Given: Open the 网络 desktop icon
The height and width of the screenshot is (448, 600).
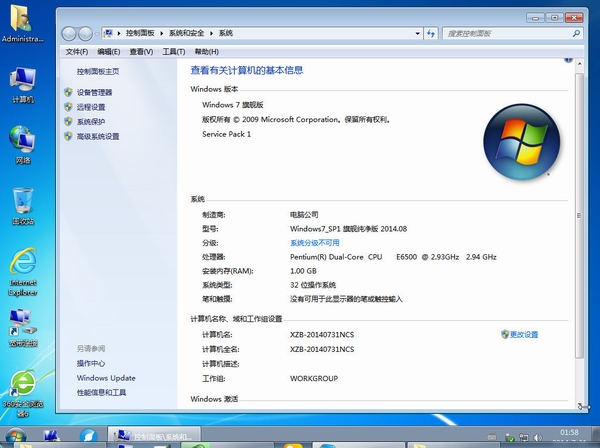Looking at the screenshot, I should tap(23, 145).
